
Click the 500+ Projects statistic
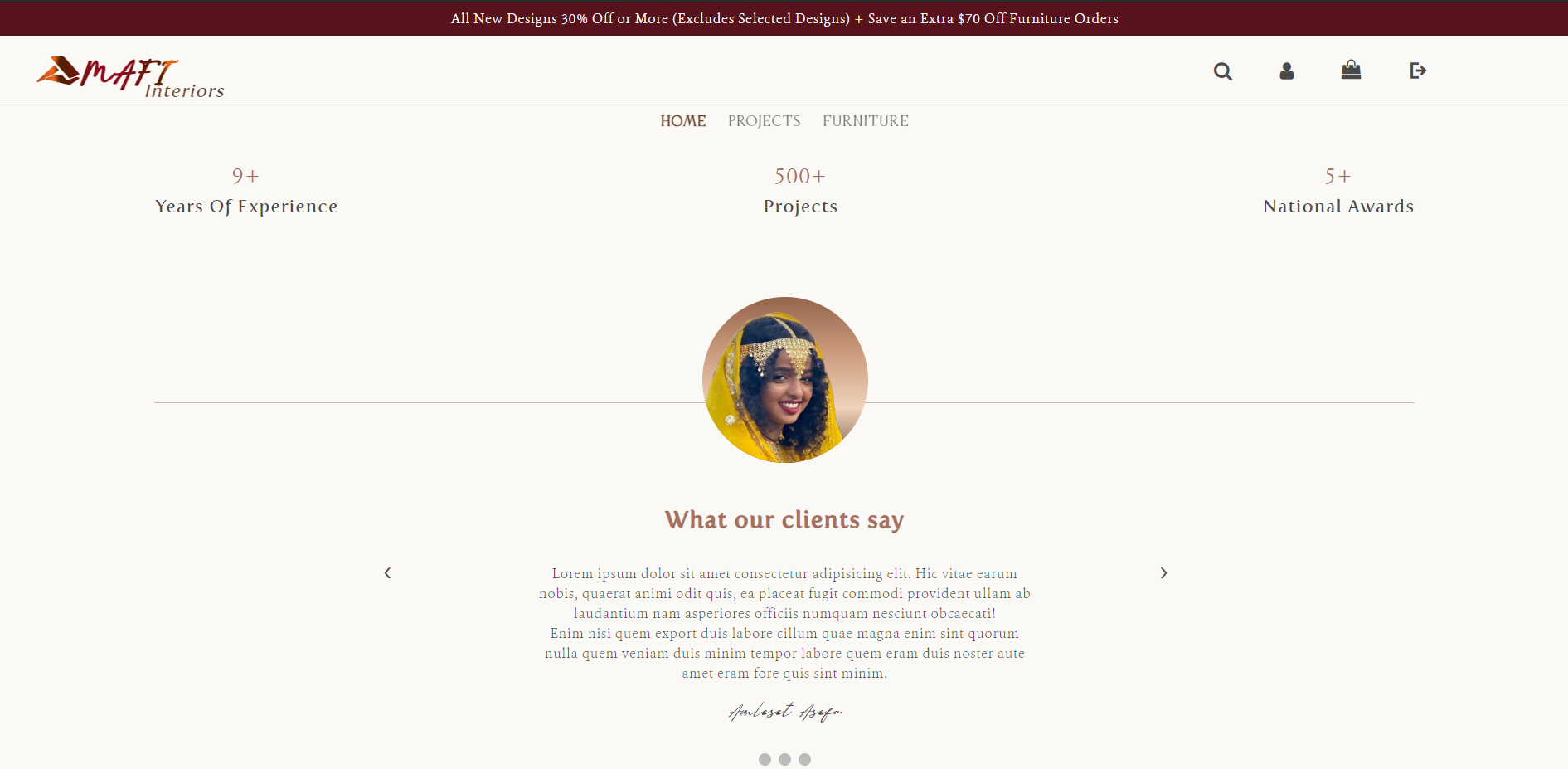[x=800, y=191]
